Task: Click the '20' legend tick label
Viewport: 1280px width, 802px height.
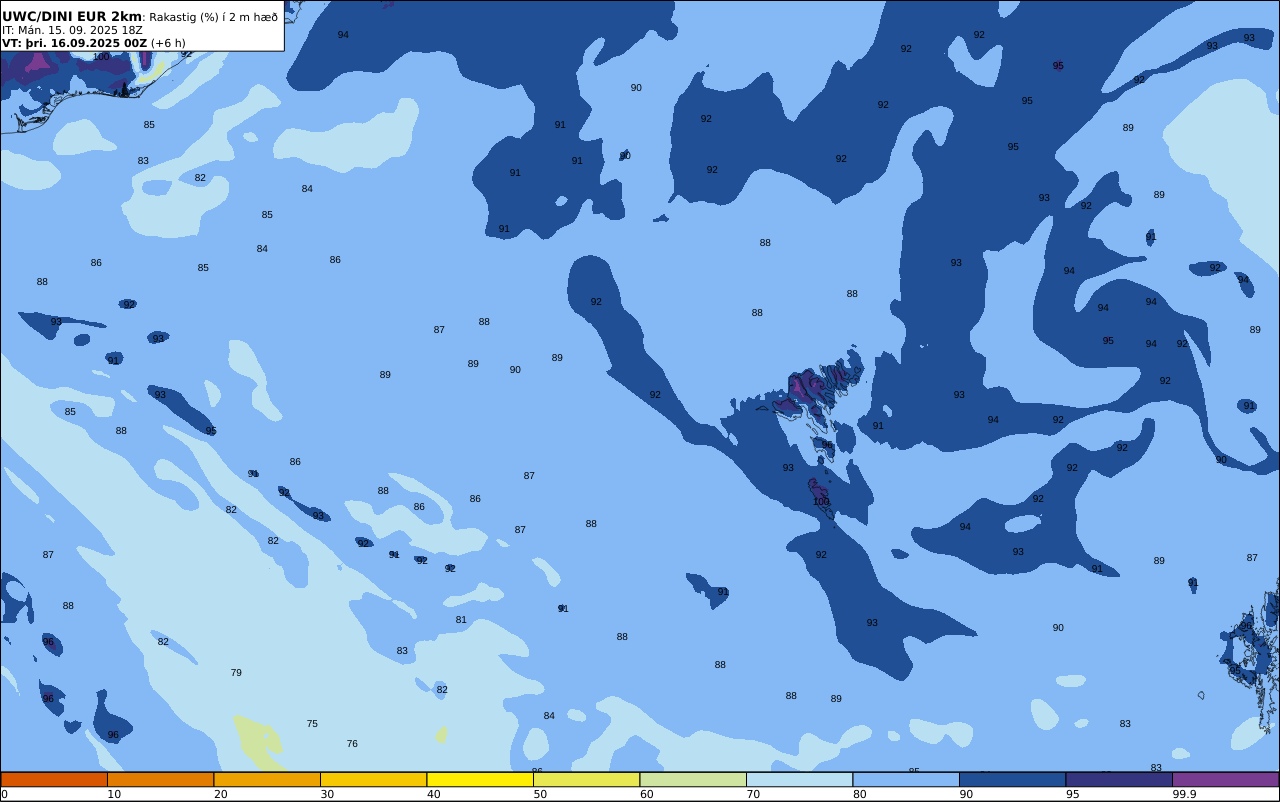Action: [x=220, y=794]
